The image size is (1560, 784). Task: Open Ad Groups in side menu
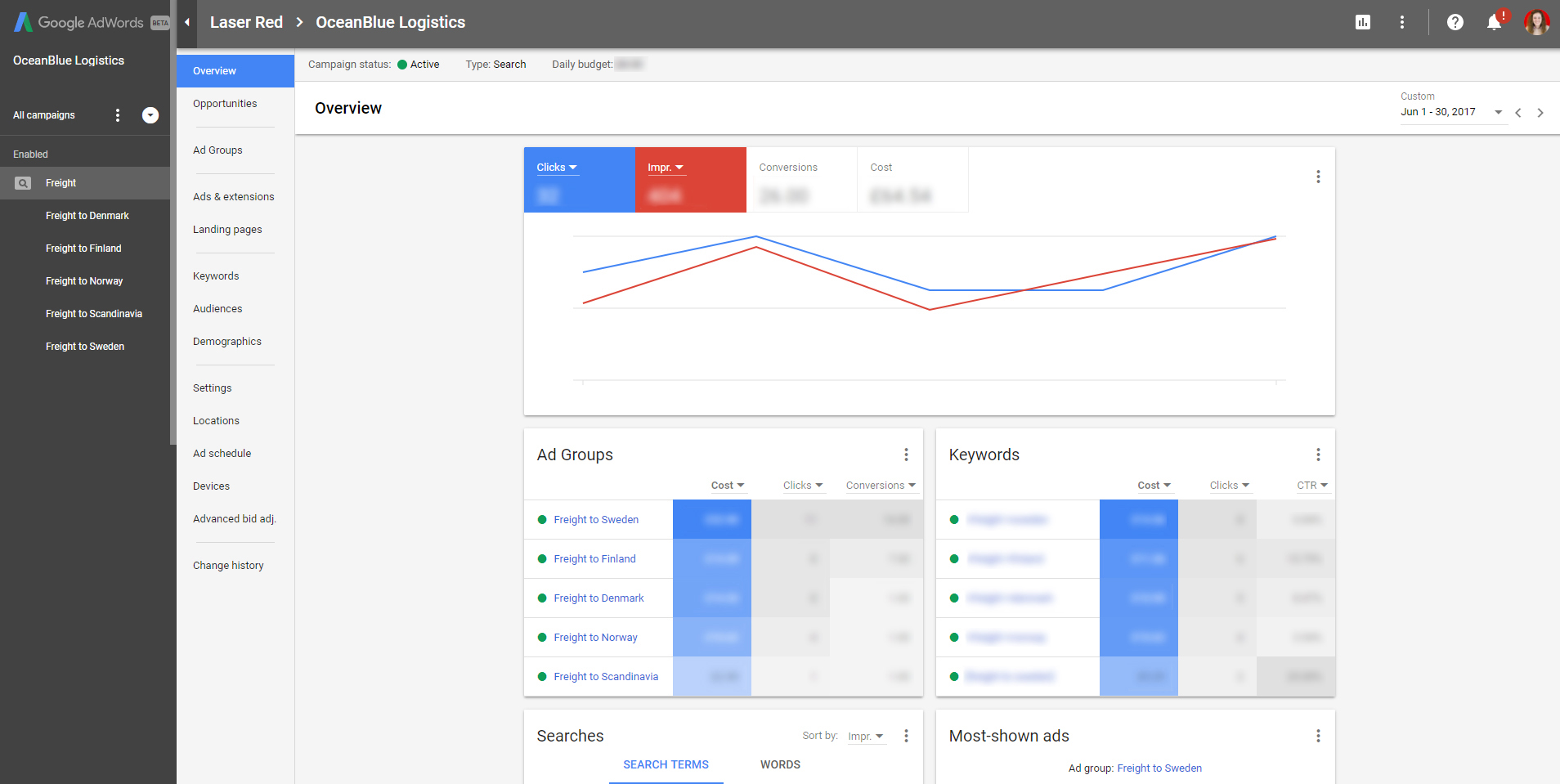[x=217, y=150]
